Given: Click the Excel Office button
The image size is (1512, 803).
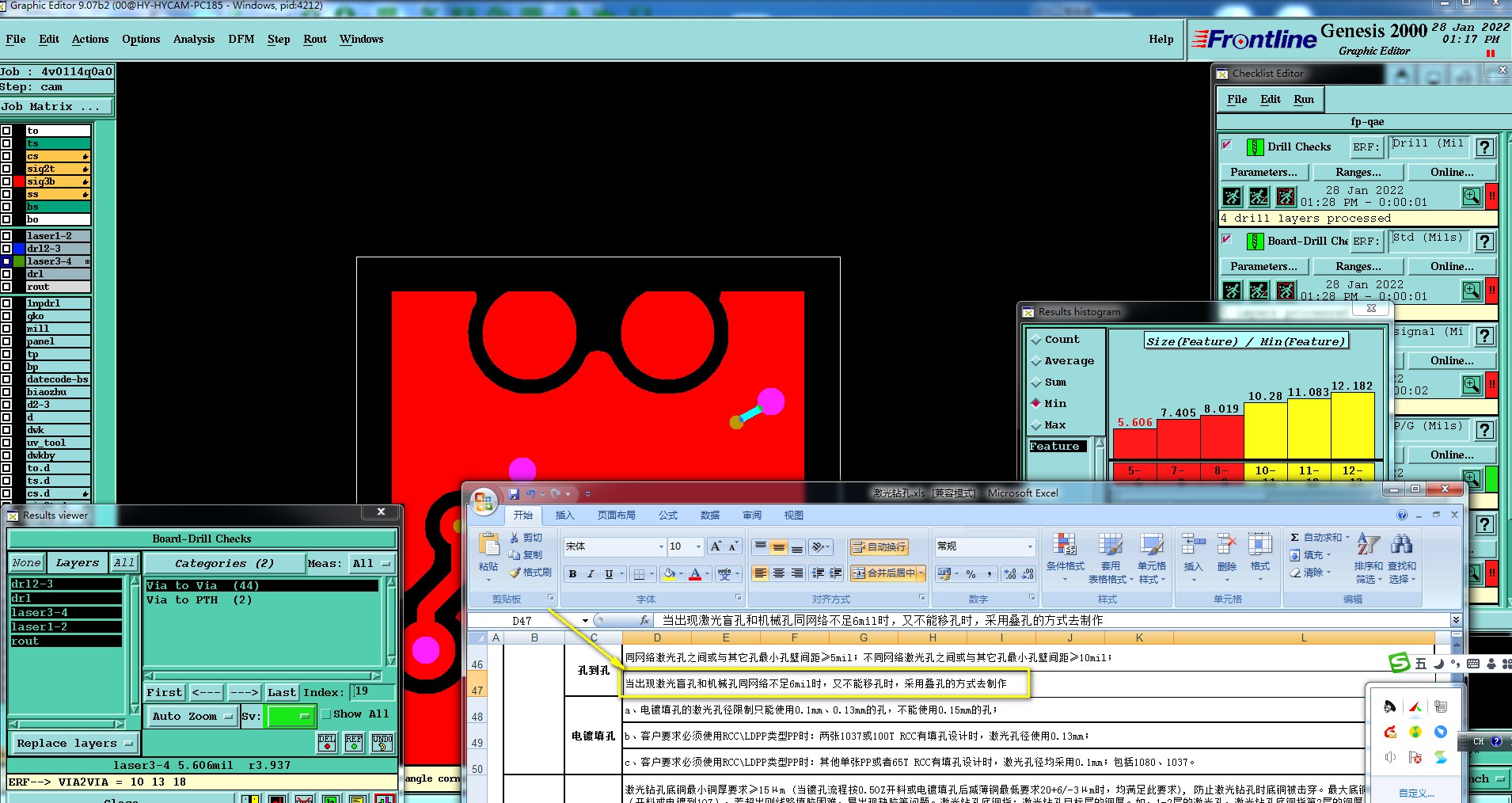Looking at the screenshot, I should [484, 501].
